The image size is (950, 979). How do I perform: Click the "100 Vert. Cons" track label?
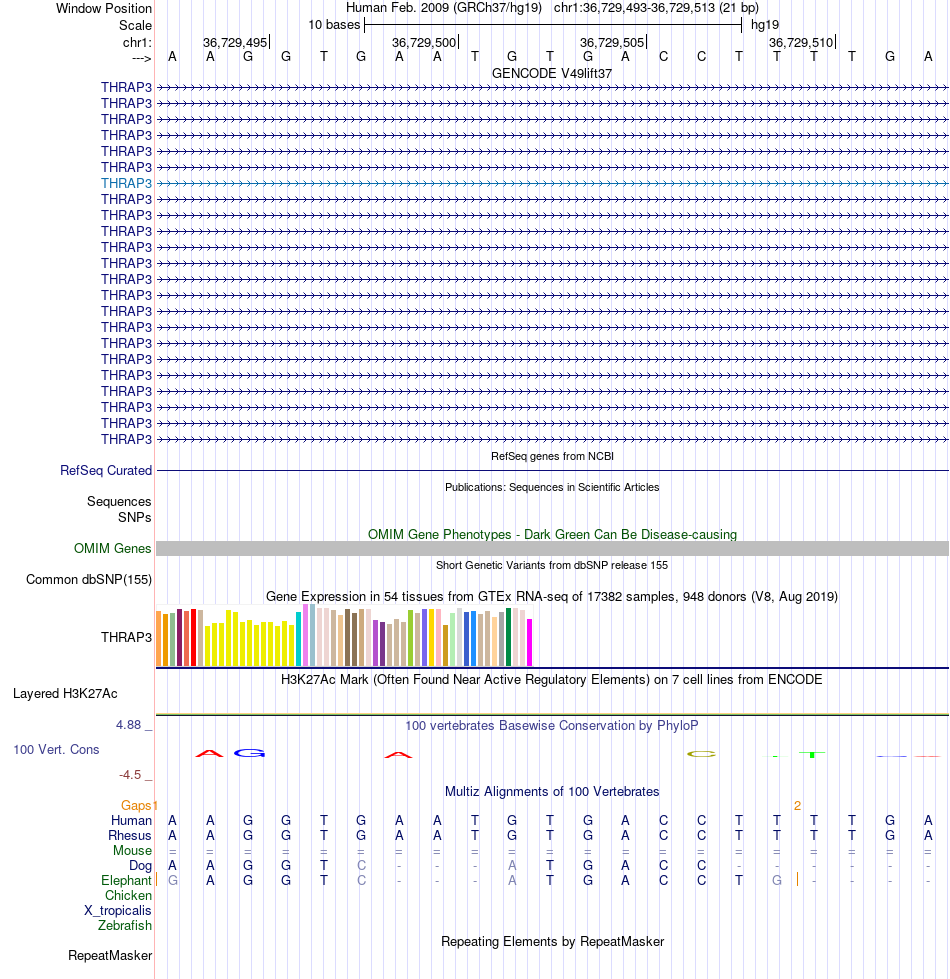click(x=56, y=750)
